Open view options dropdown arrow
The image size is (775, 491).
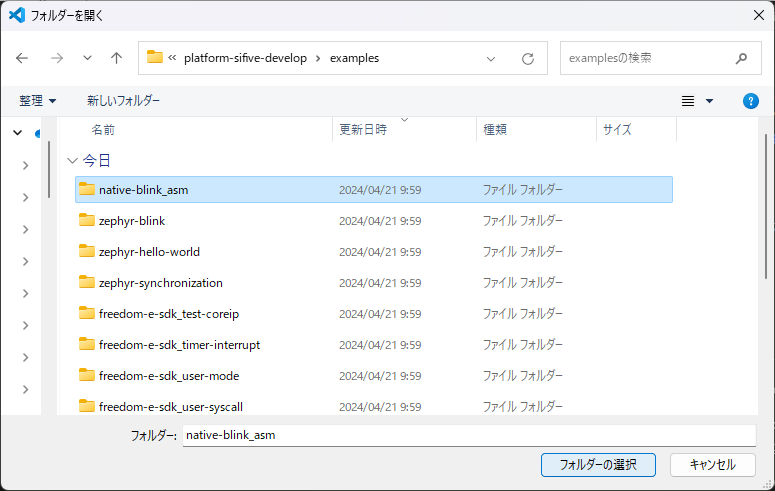(x=710, y=101)
